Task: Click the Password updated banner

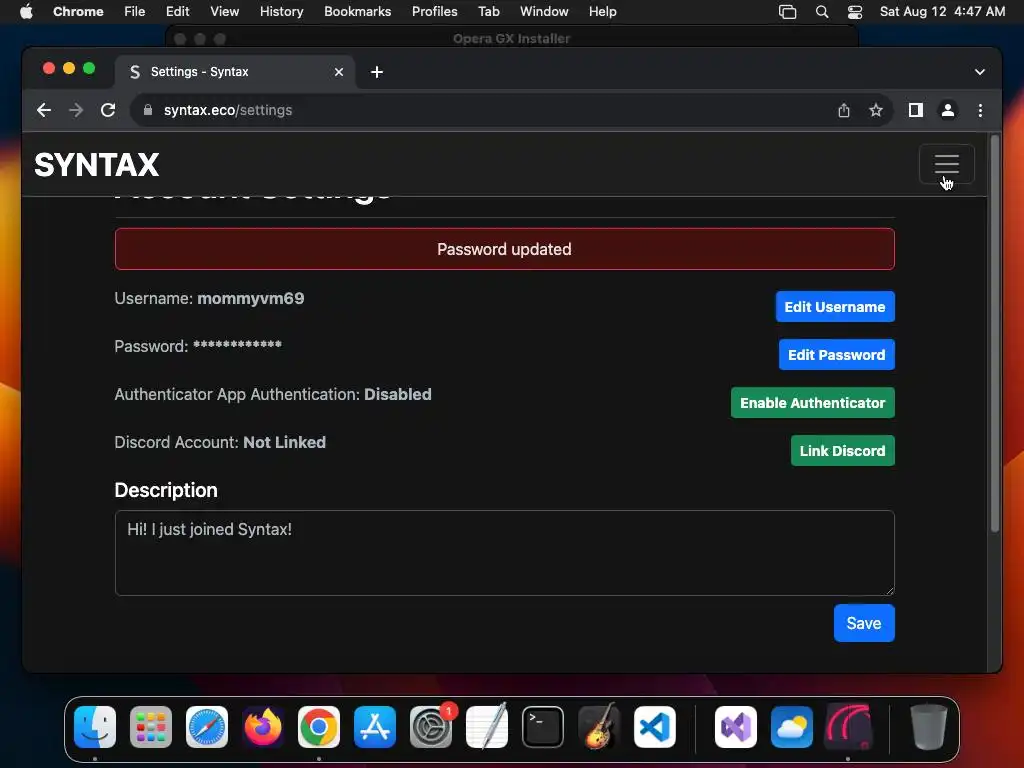Action: tap(504, 249)
